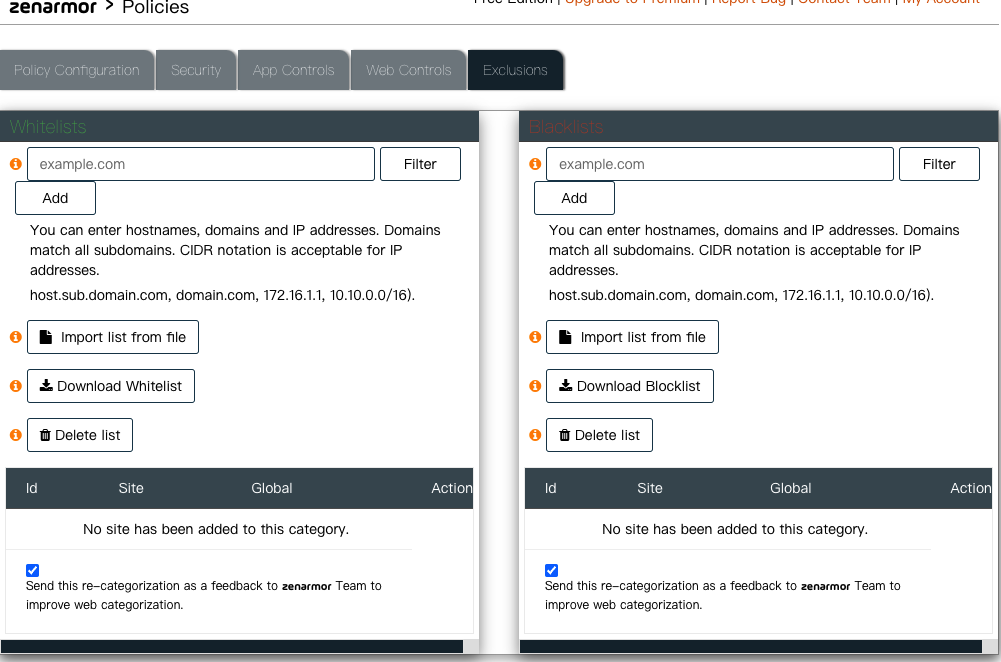
Task: Delete the Blacklists list
Action: click(x=599, y=435)
